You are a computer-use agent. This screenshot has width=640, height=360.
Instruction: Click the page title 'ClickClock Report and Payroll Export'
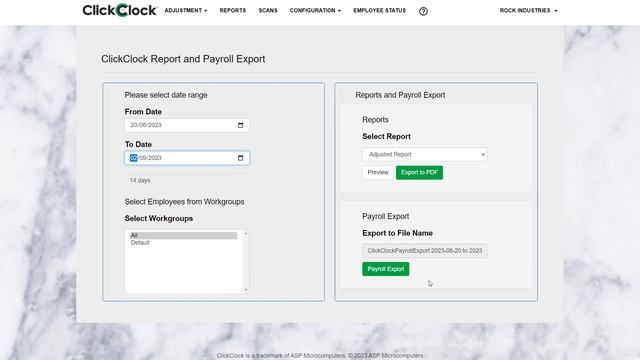click(x=183, y=59)
